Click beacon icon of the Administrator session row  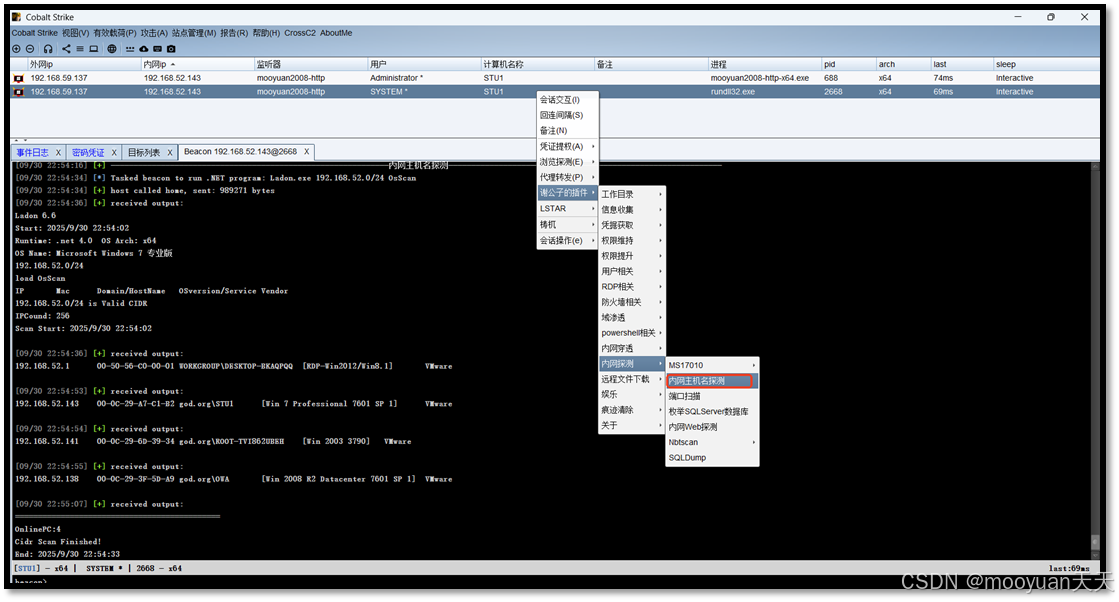[x=19, y=78]
